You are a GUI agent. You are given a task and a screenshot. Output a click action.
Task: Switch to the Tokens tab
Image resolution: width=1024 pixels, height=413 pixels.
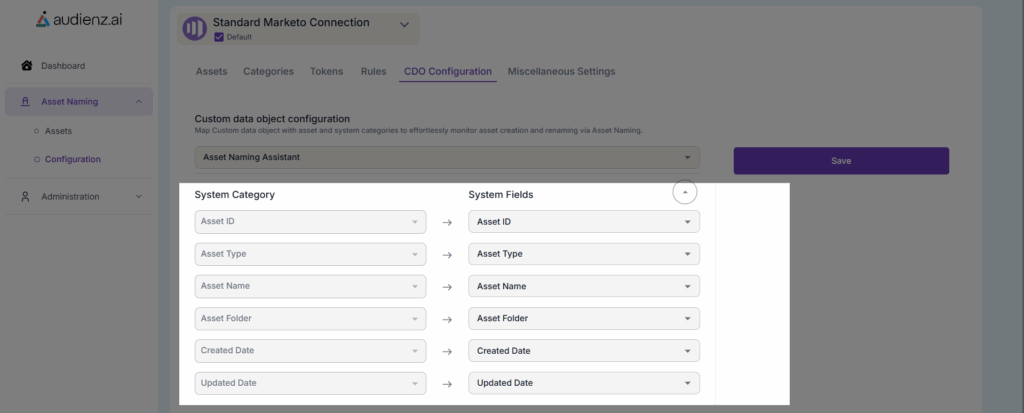click(x=326, y=72)
